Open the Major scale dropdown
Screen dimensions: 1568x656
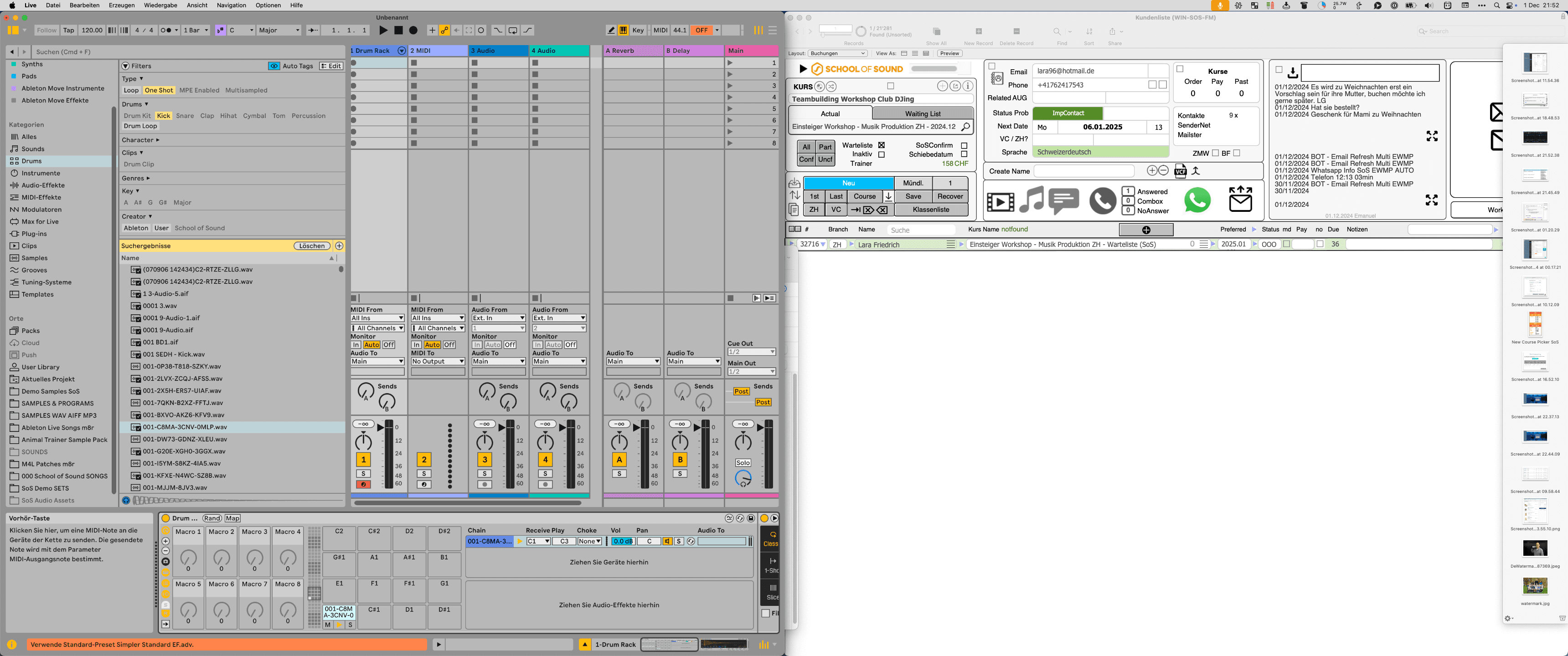coord(279,30)
